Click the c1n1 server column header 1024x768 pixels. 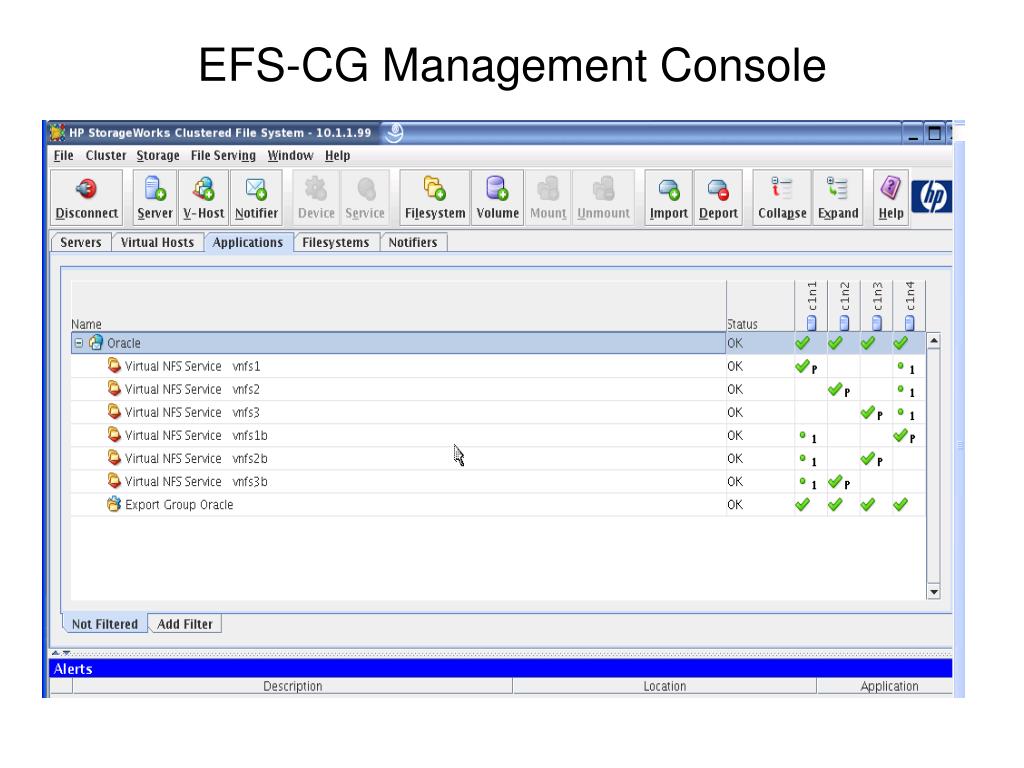tap(812, 306)
